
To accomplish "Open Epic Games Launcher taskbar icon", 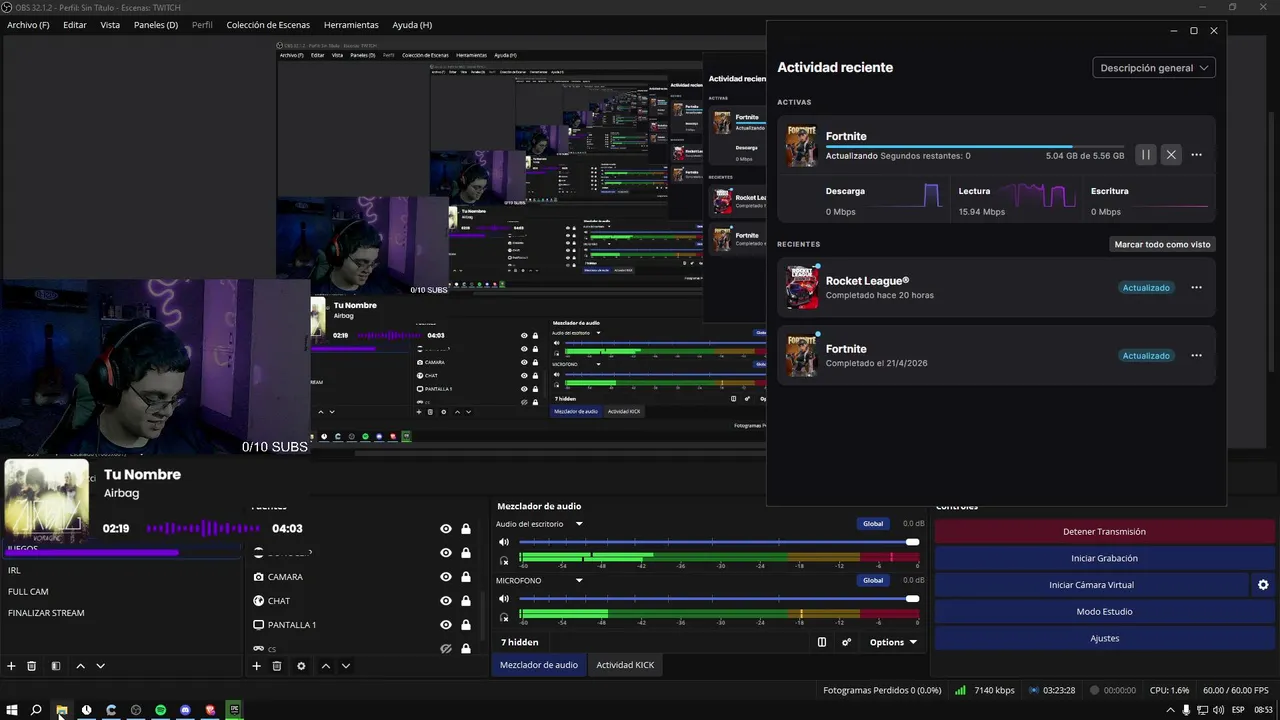I will (234, 710).
